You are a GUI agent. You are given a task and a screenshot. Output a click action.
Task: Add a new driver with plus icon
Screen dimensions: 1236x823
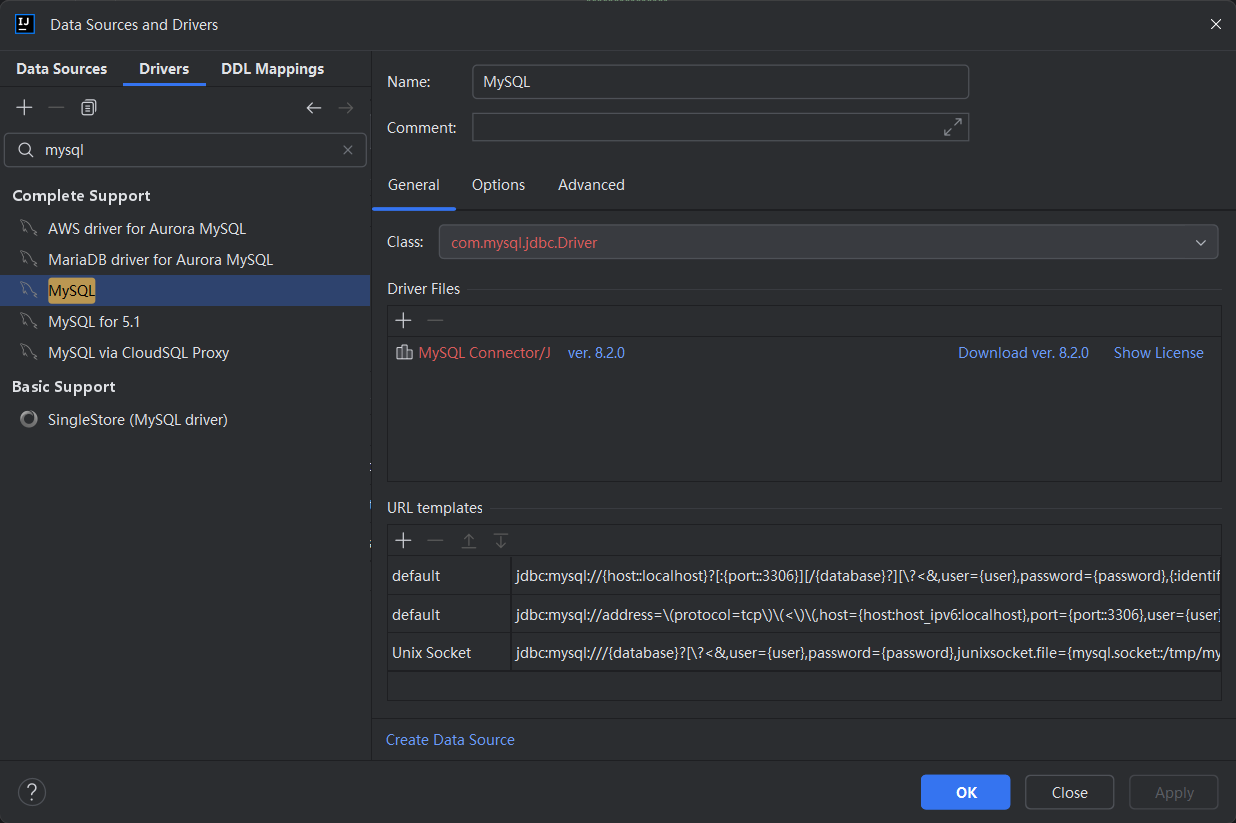pyautogui.click(x=25, y=107)
